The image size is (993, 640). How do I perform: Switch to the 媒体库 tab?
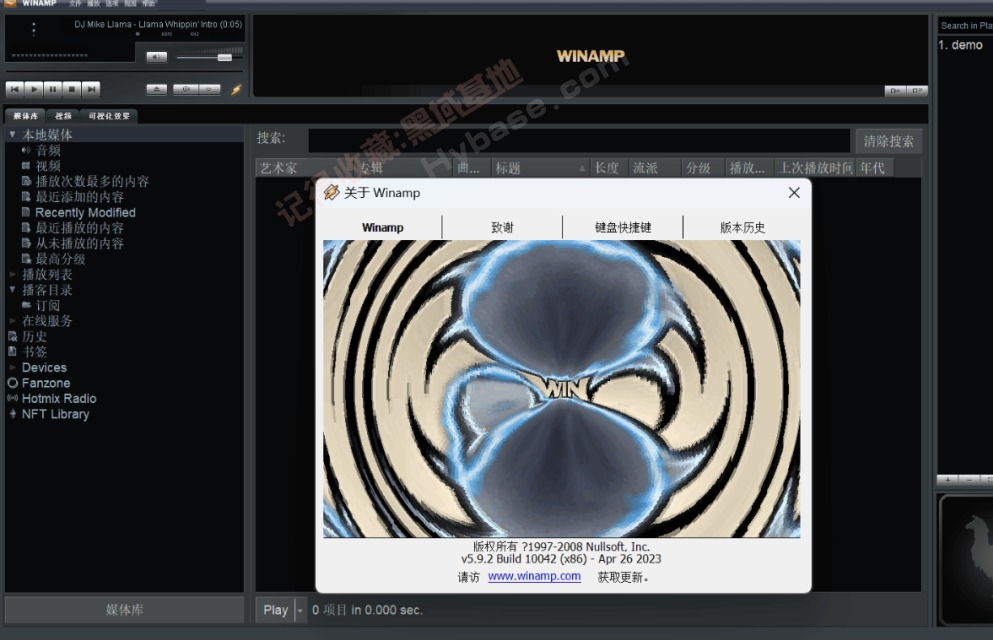point(26,116)
